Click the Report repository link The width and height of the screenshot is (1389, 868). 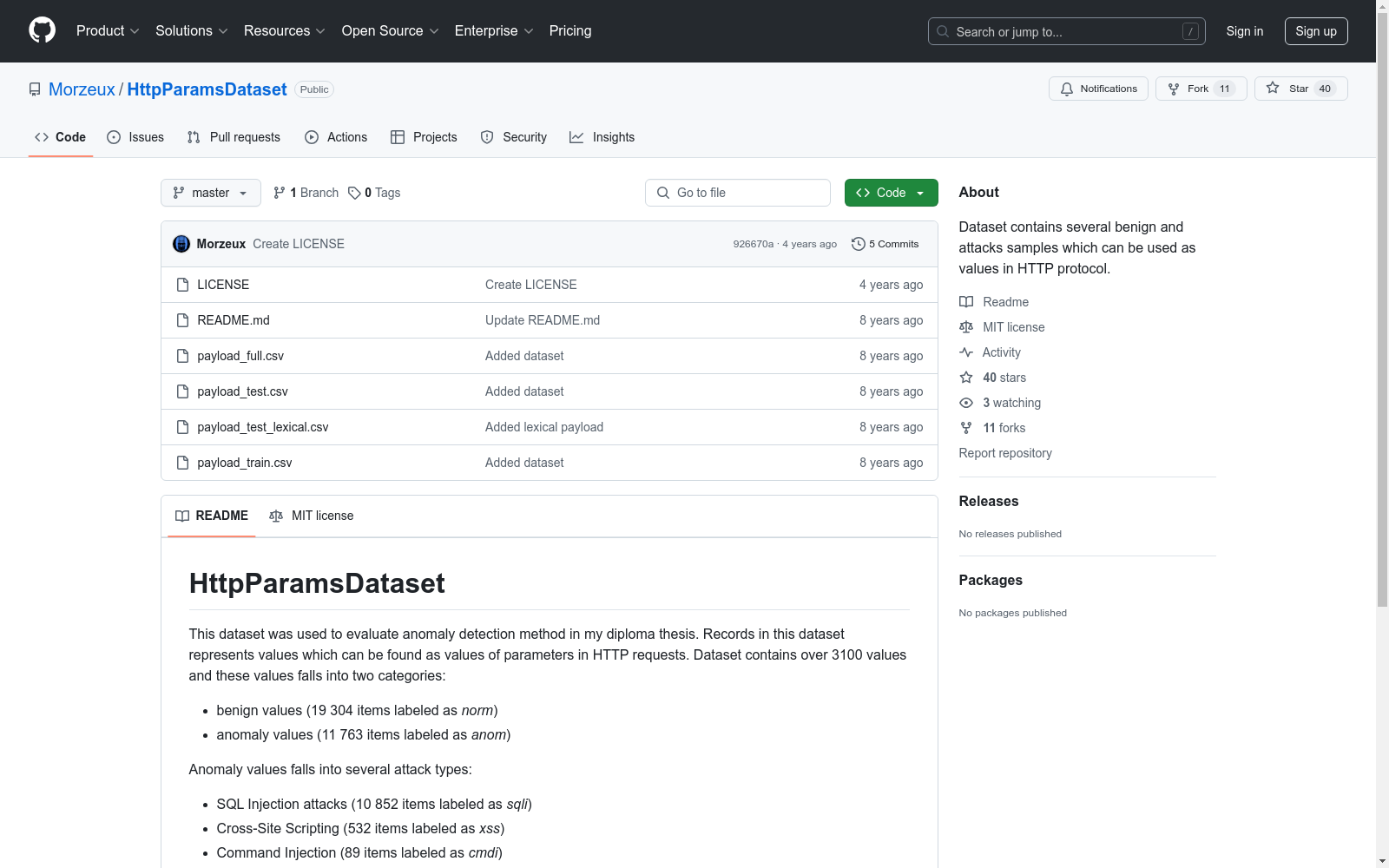1005,453
